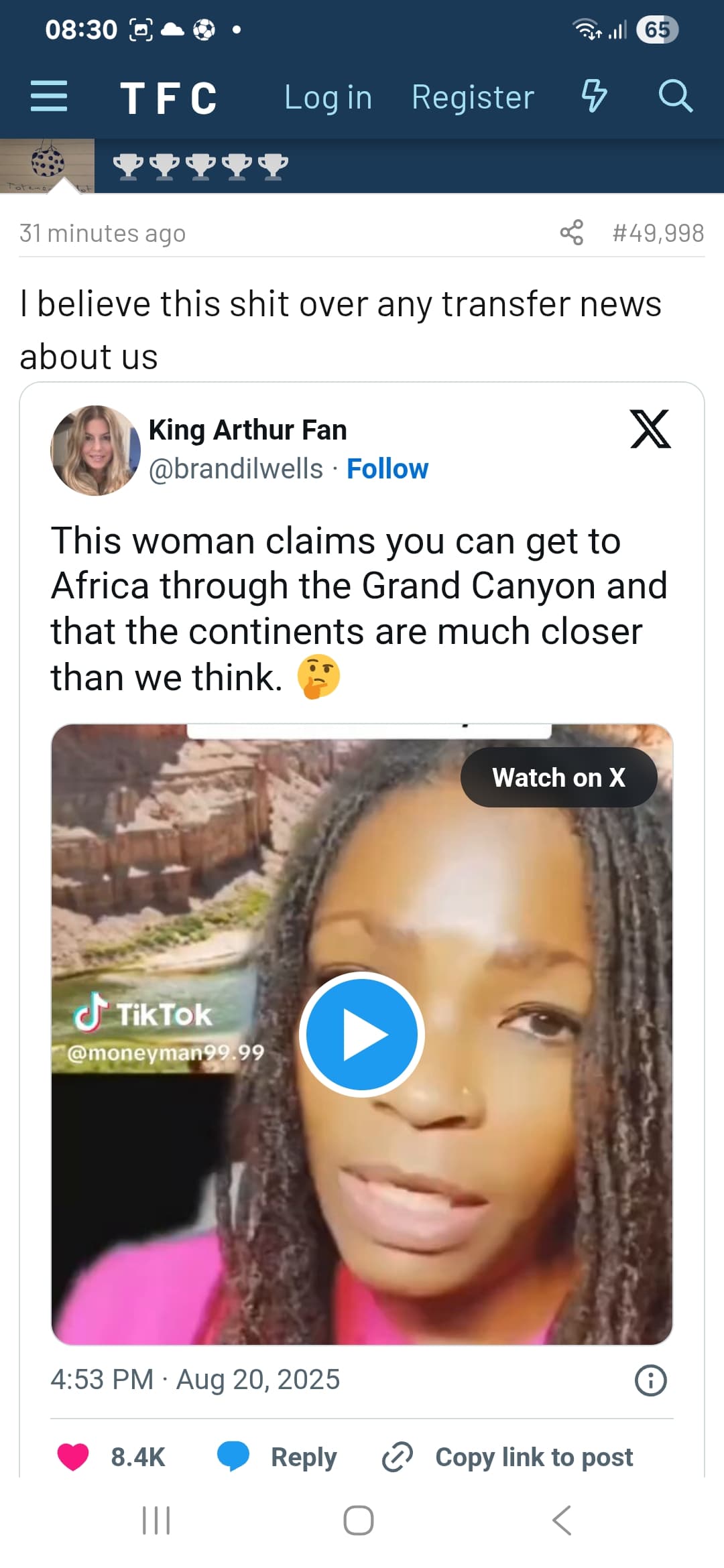Screen dimensions: 724x1568
Task: Tap the share icon beside post number
Action: [571, 233]
